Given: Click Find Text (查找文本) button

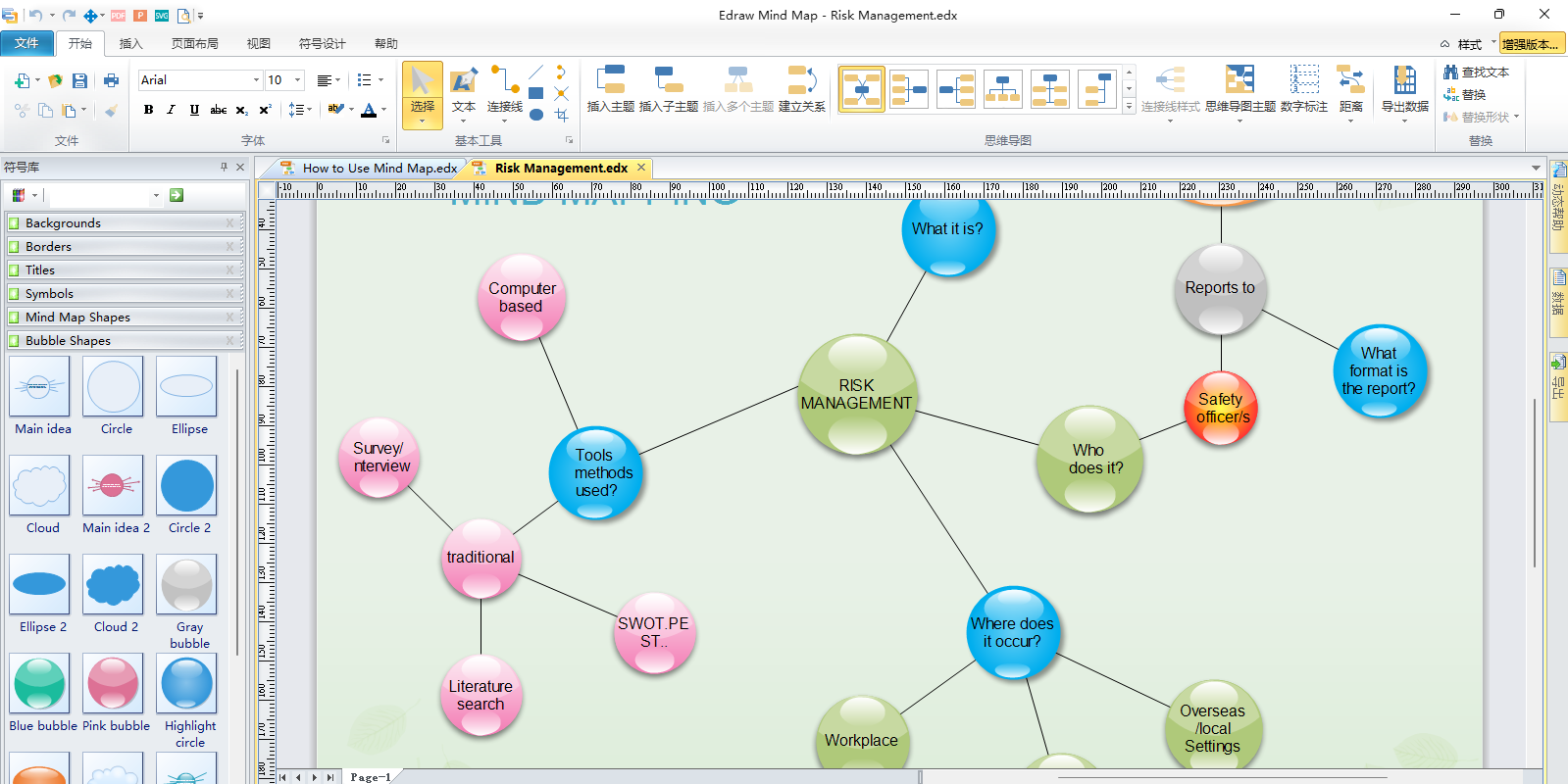Looking at the screenshot, I should 1477,73.
